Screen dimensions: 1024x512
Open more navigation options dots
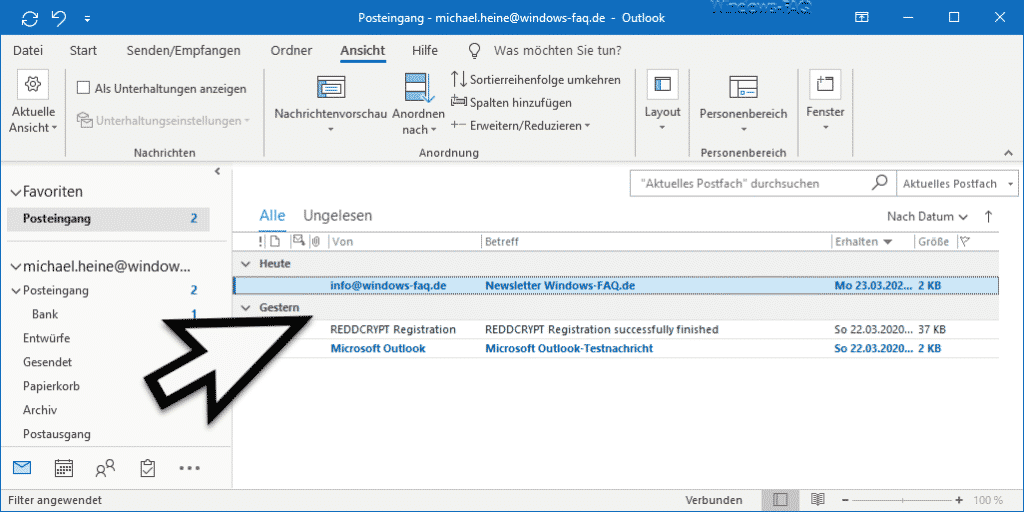189,468
